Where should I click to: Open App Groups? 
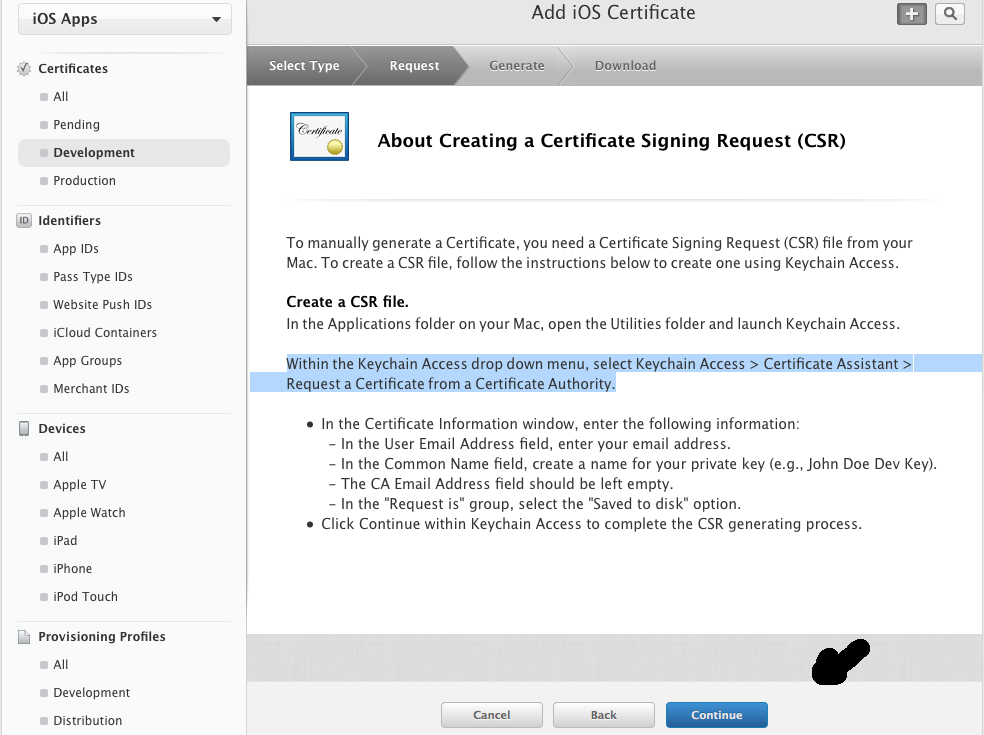coord(87,361)
